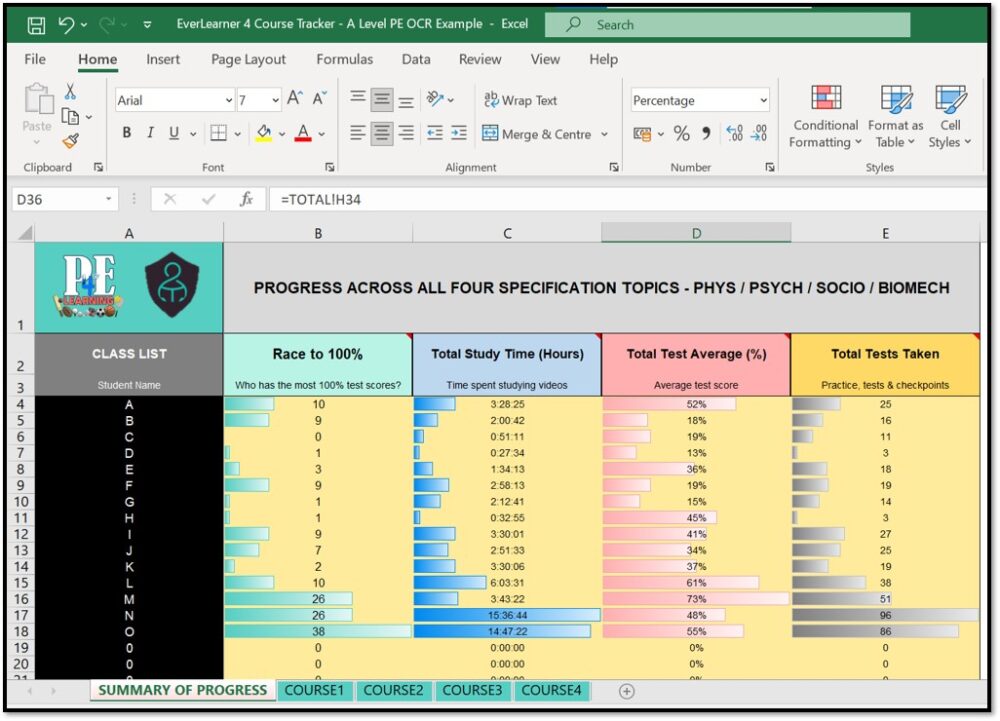This screenshot has width=1000, height=721.
Task: Toggle bold formatting
Action: [126, 131]
